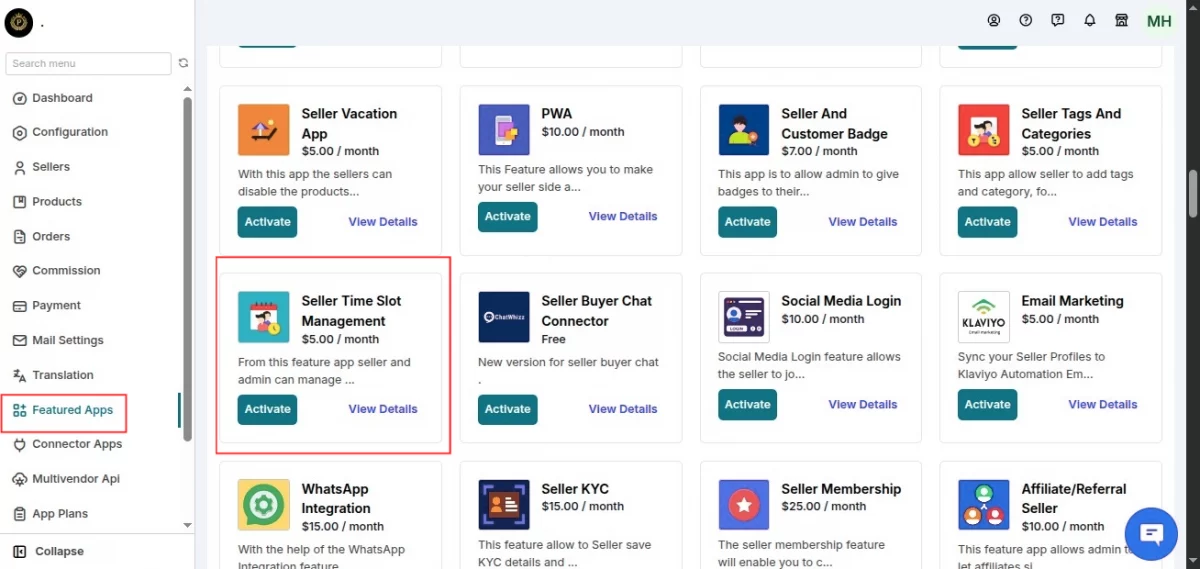Click the app logo in the top-left corner

19,22
